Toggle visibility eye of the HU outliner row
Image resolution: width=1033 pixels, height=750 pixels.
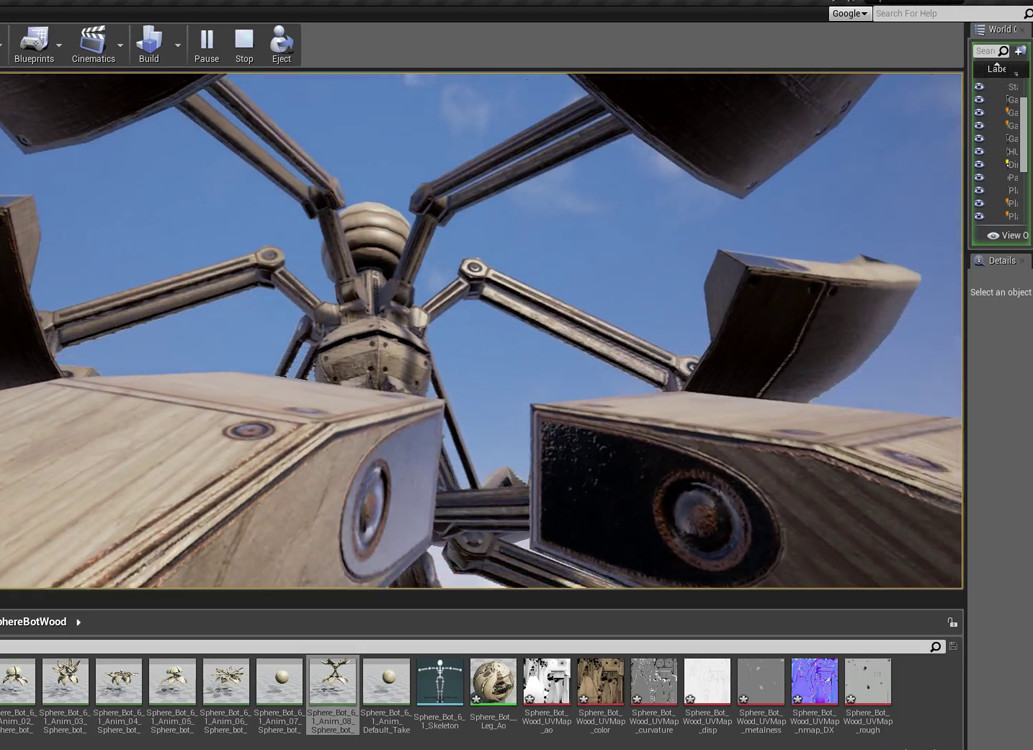979,151
